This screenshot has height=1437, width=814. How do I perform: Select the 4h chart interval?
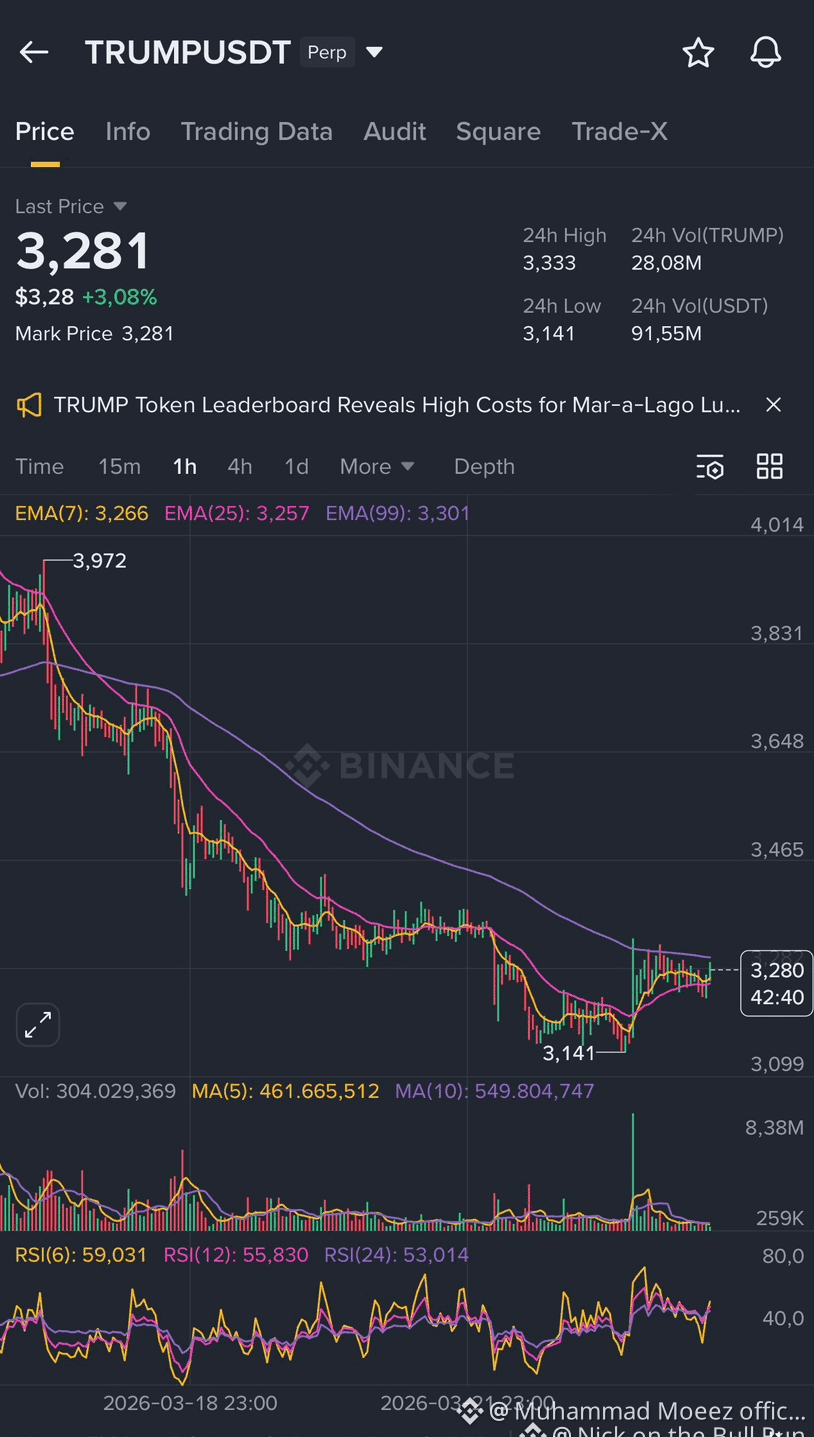pos(240,467)
